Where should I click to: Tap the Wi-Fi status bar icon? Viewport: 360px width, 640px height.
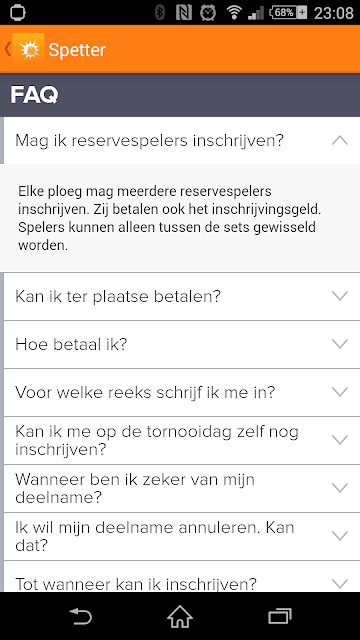coord(234,13)
